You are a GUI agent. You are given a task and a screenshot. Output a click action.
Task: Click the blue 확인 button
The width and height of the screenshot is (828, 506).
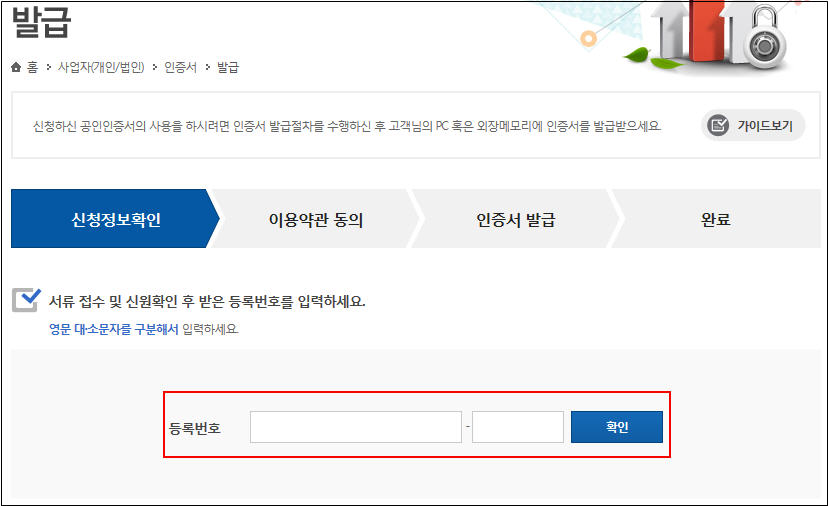[x=617, y=427]
